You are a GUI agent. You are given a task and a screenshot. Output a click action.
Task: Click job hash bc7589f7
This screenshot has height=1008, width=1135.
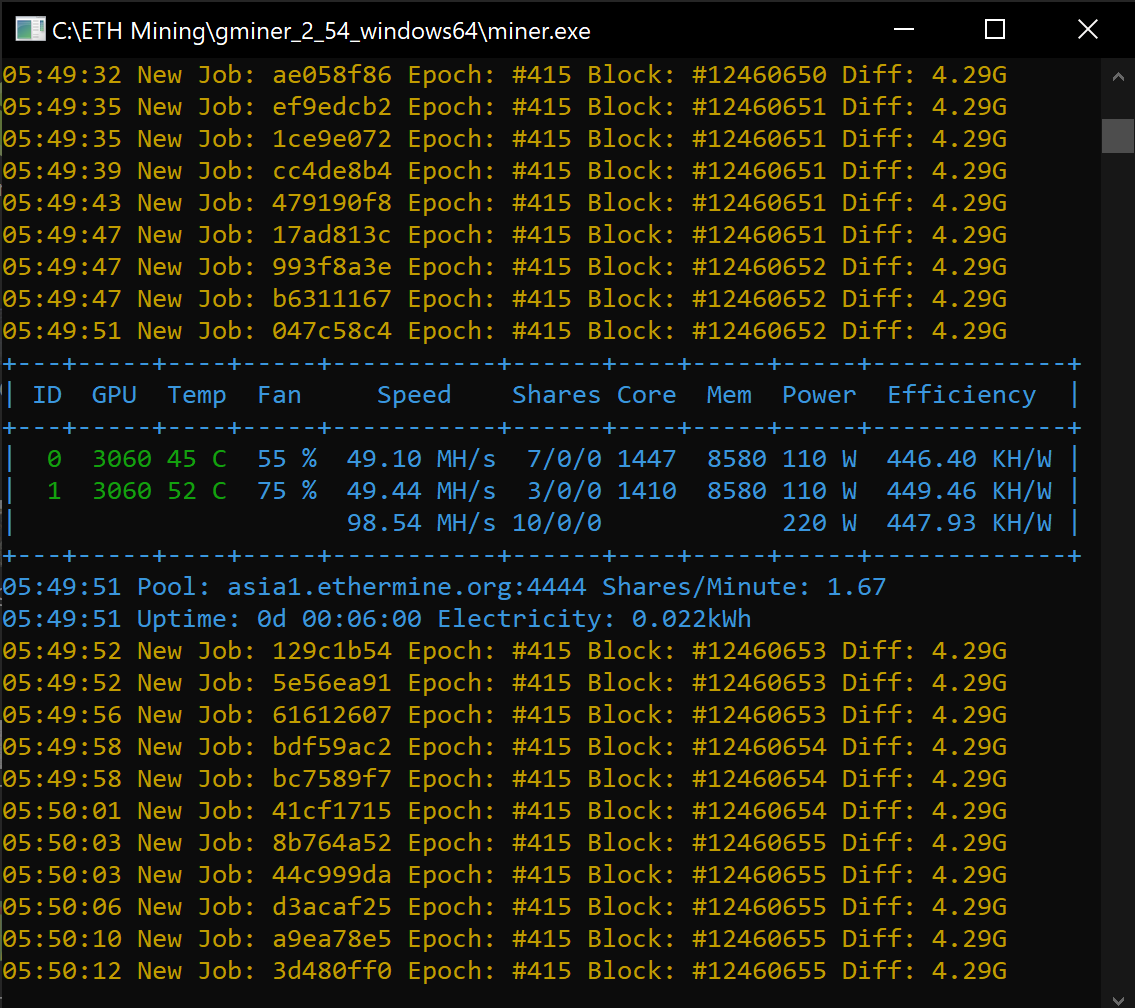pyautogui.click(x=332, y=779)
